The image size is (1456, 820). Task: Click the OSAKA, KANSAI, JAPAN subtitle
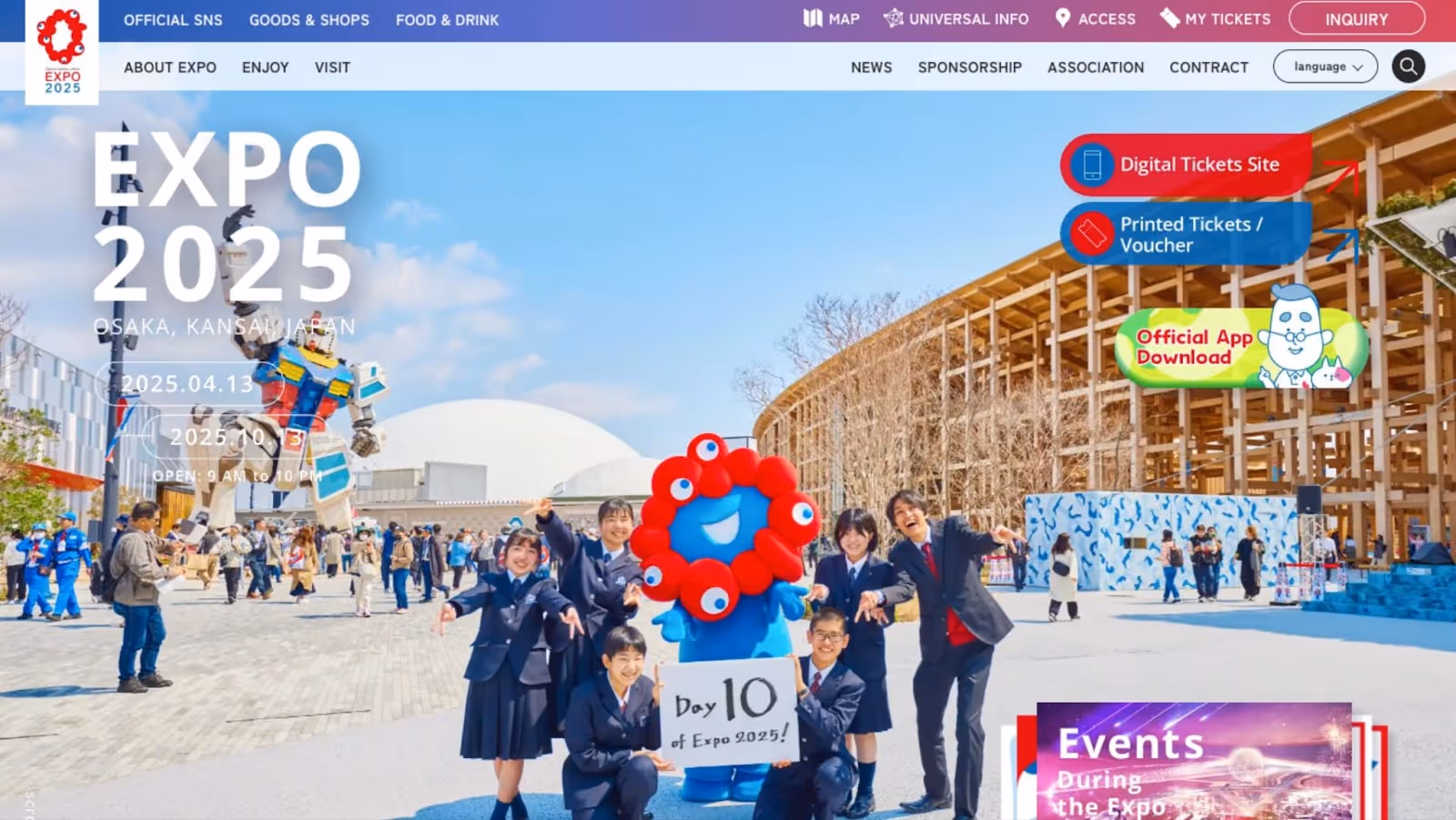[225, 327]
